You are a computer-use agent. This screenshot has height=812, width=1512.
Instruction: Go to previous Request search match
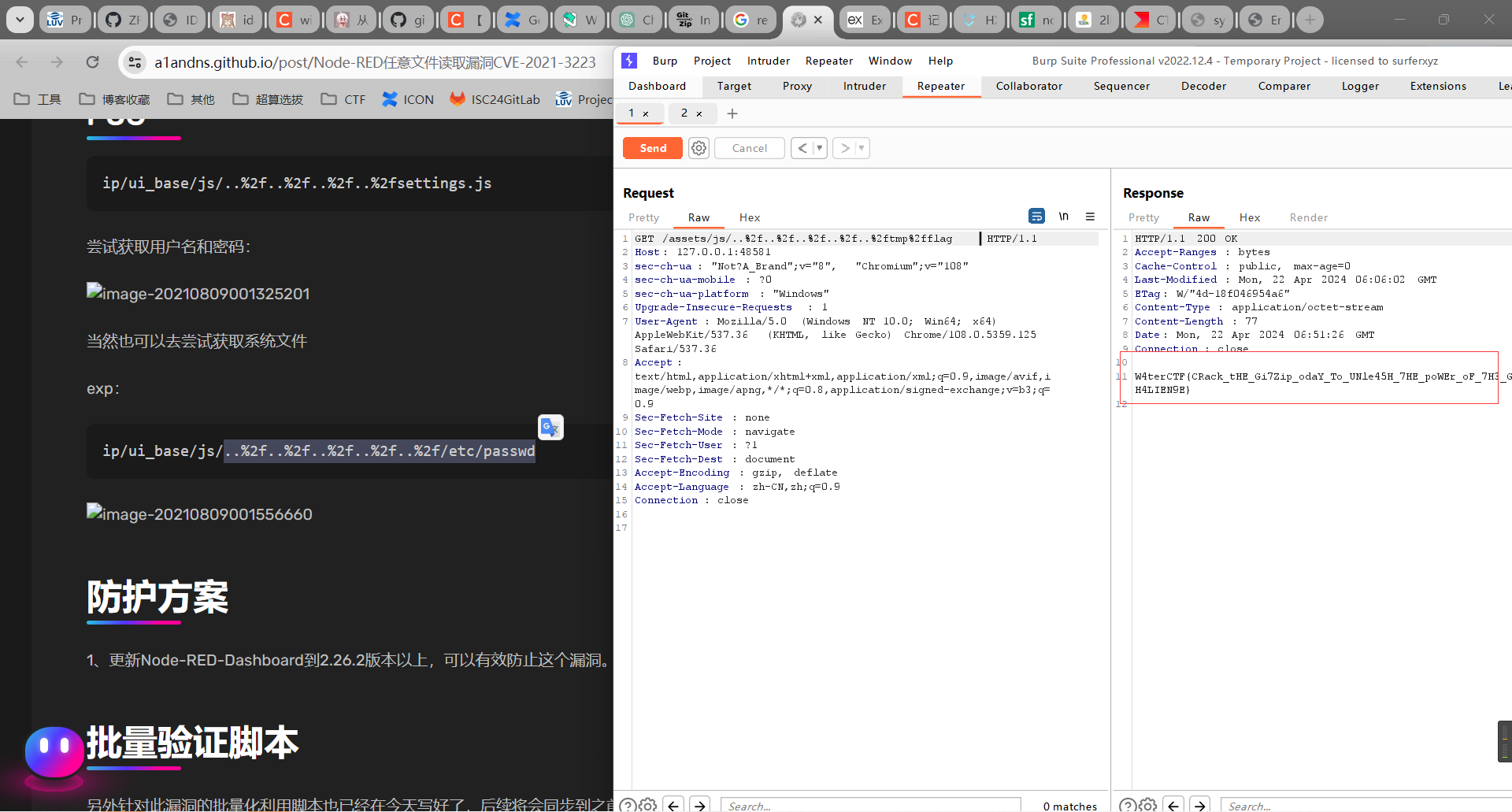click(x=673, y=805)
